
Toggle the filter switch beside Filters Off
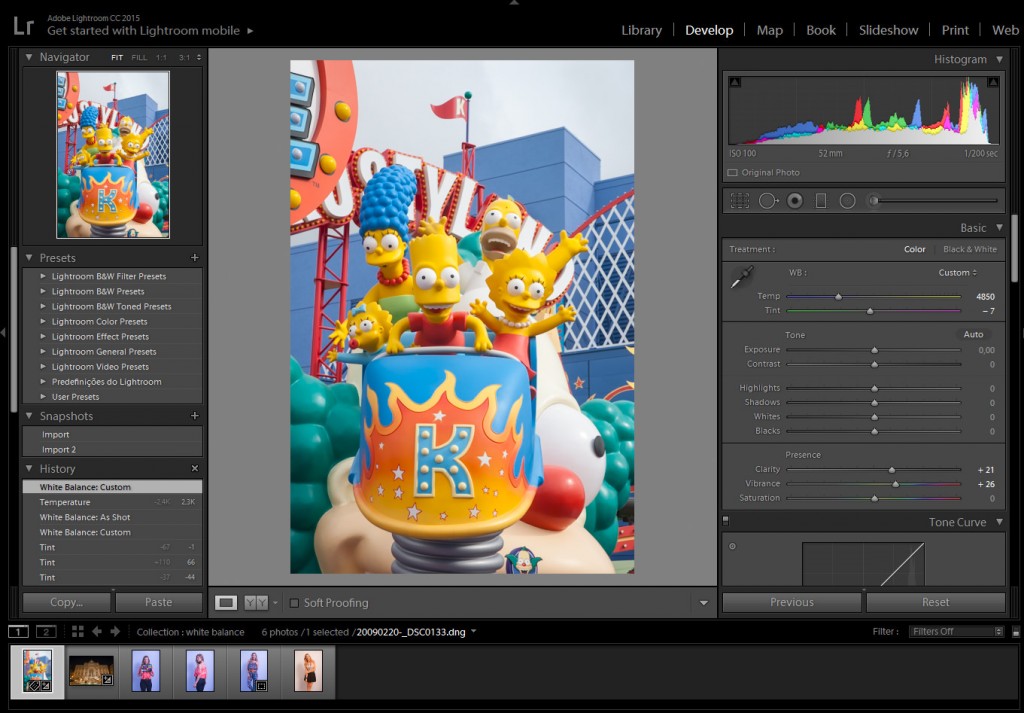1016,631
